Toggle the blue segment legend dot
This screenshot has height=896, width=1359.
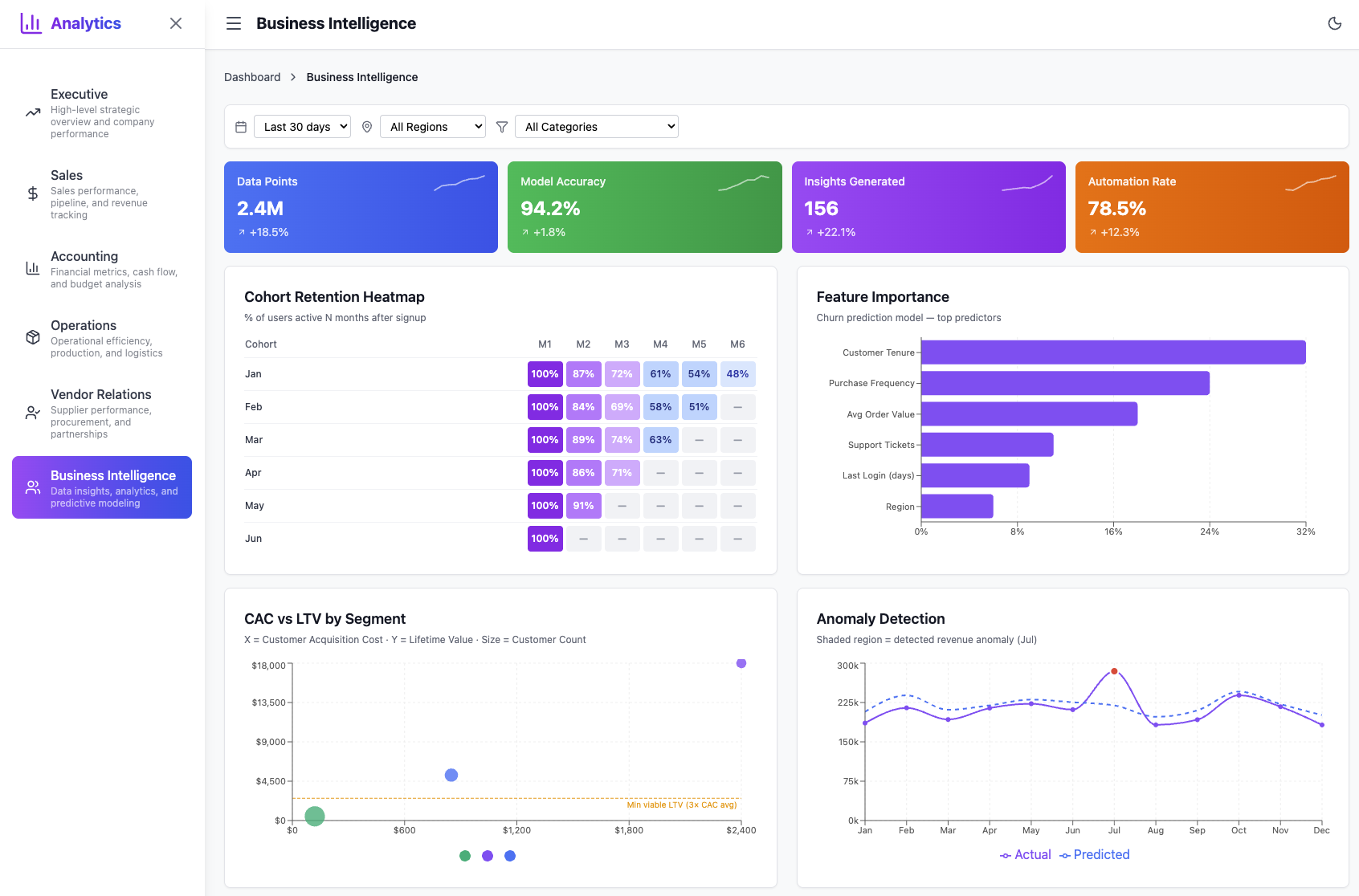point(510,856)
